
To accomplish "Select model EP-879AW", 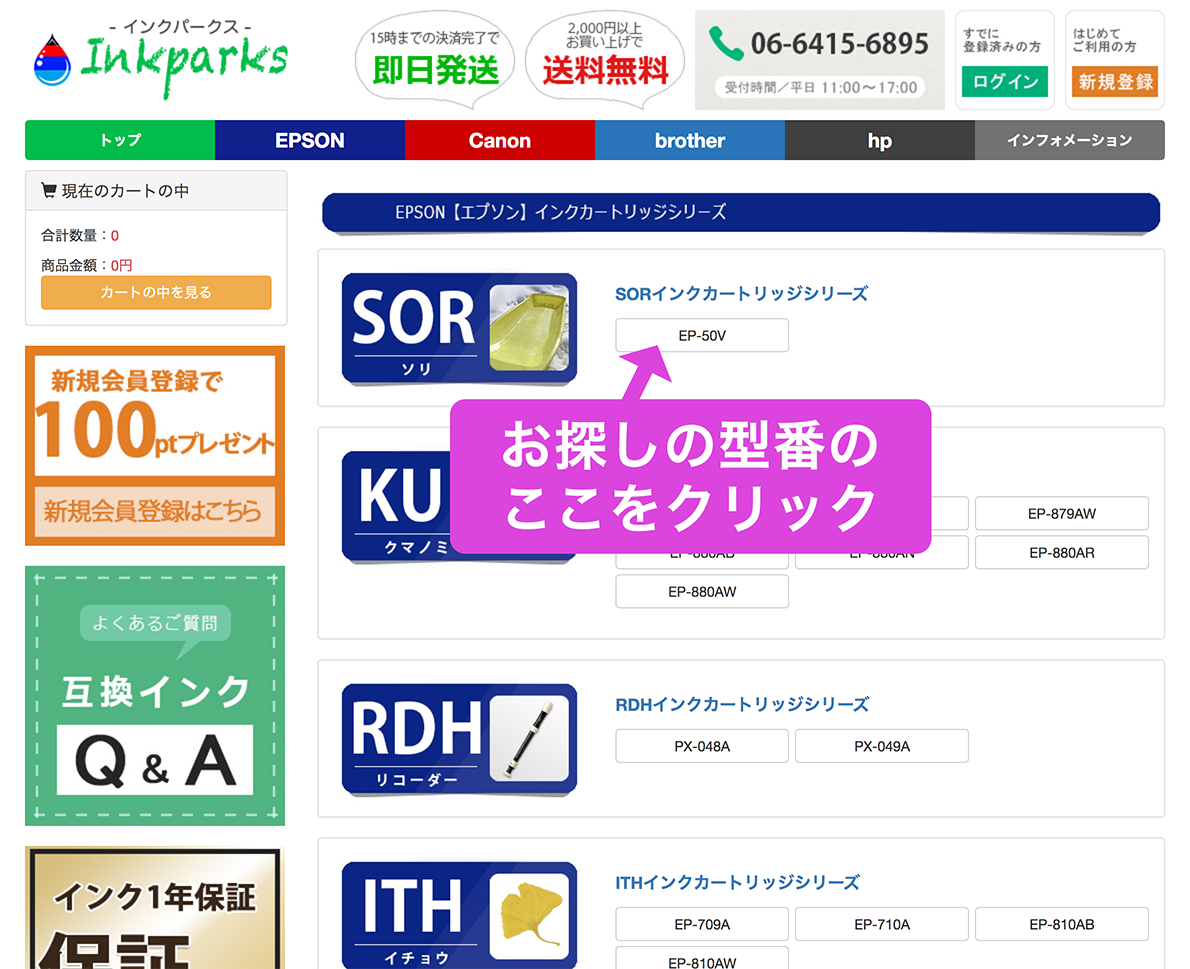I will pos(1062,514).
